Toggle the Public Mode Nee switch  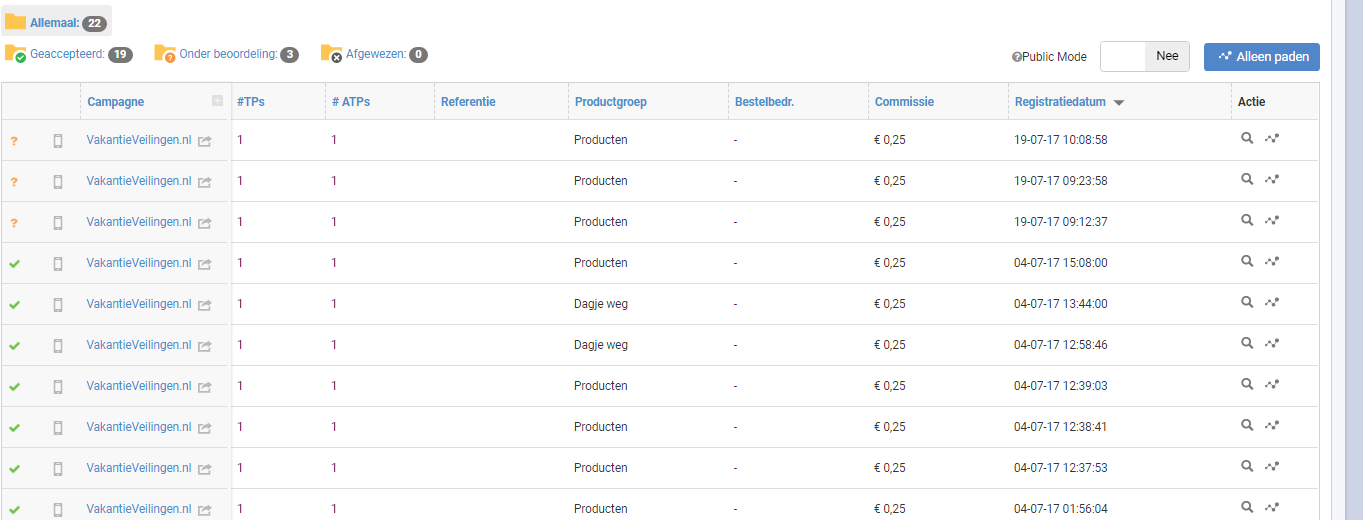[1145, 57]
